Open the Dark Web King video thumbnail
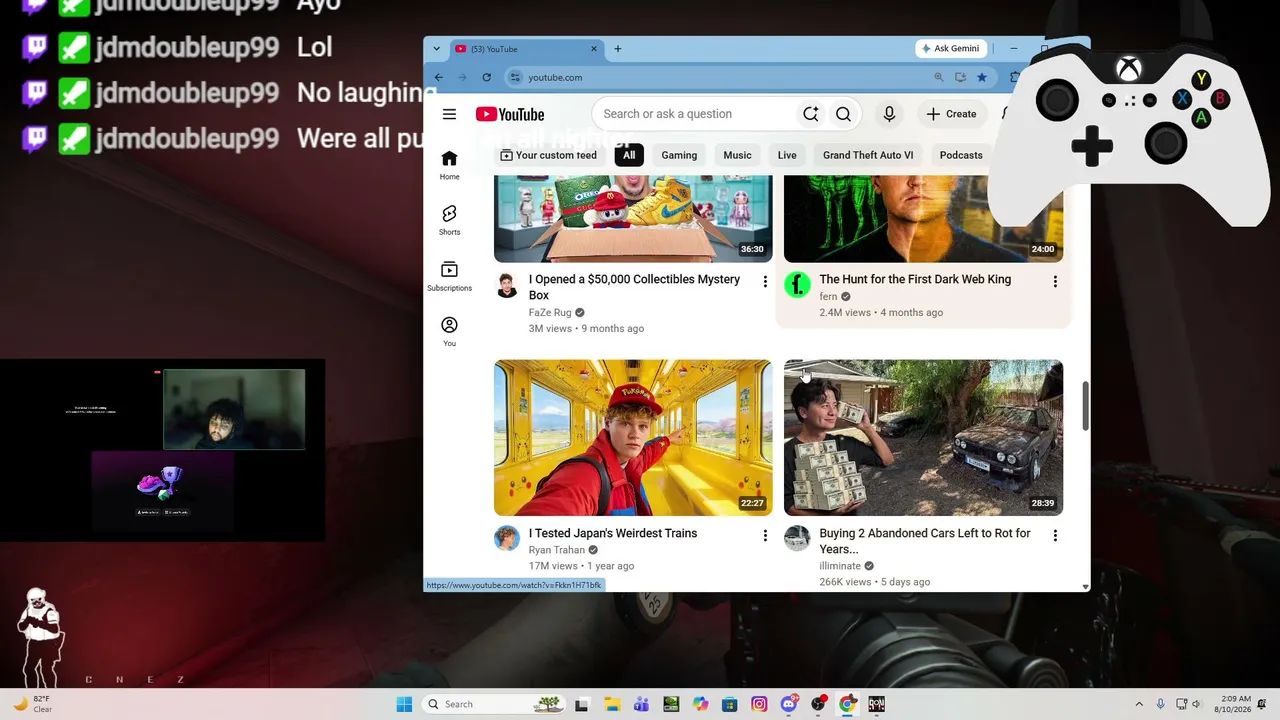This screenshot has width=1280, height=720. (923, 219)
